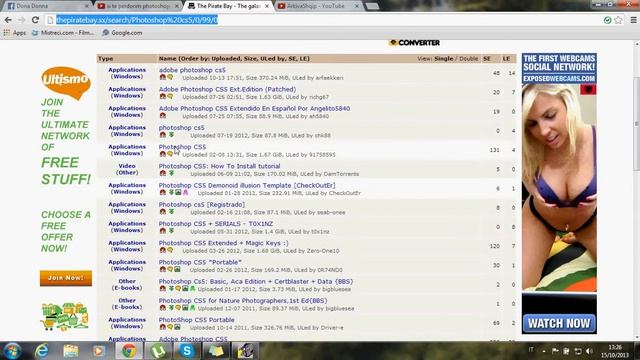Switch view to Double

click(x=469, y=58)
